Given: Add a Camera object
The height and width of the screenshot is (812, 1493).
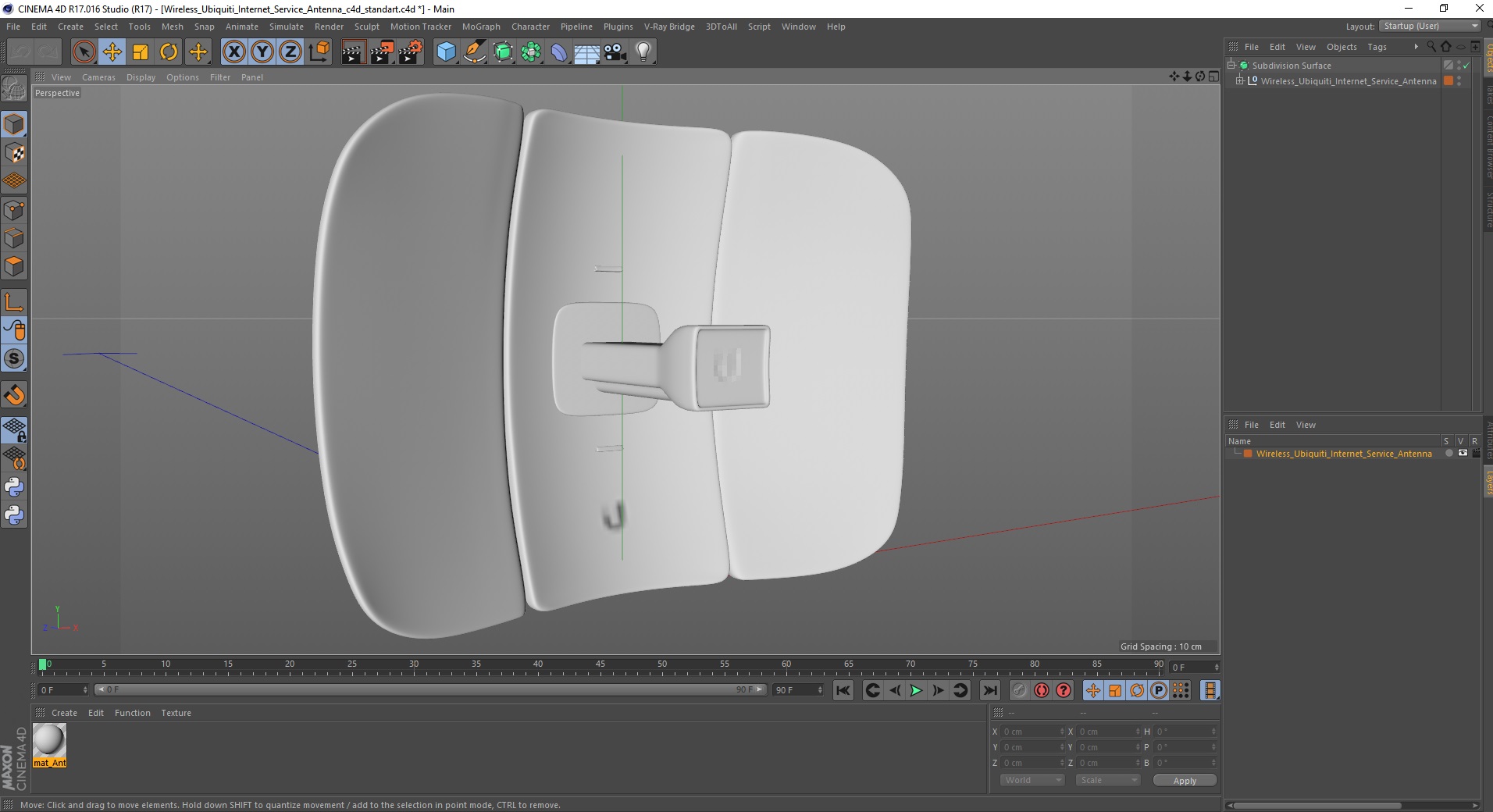Looking at the screenshot, I should pyautogui.click(x=615, y=52).
